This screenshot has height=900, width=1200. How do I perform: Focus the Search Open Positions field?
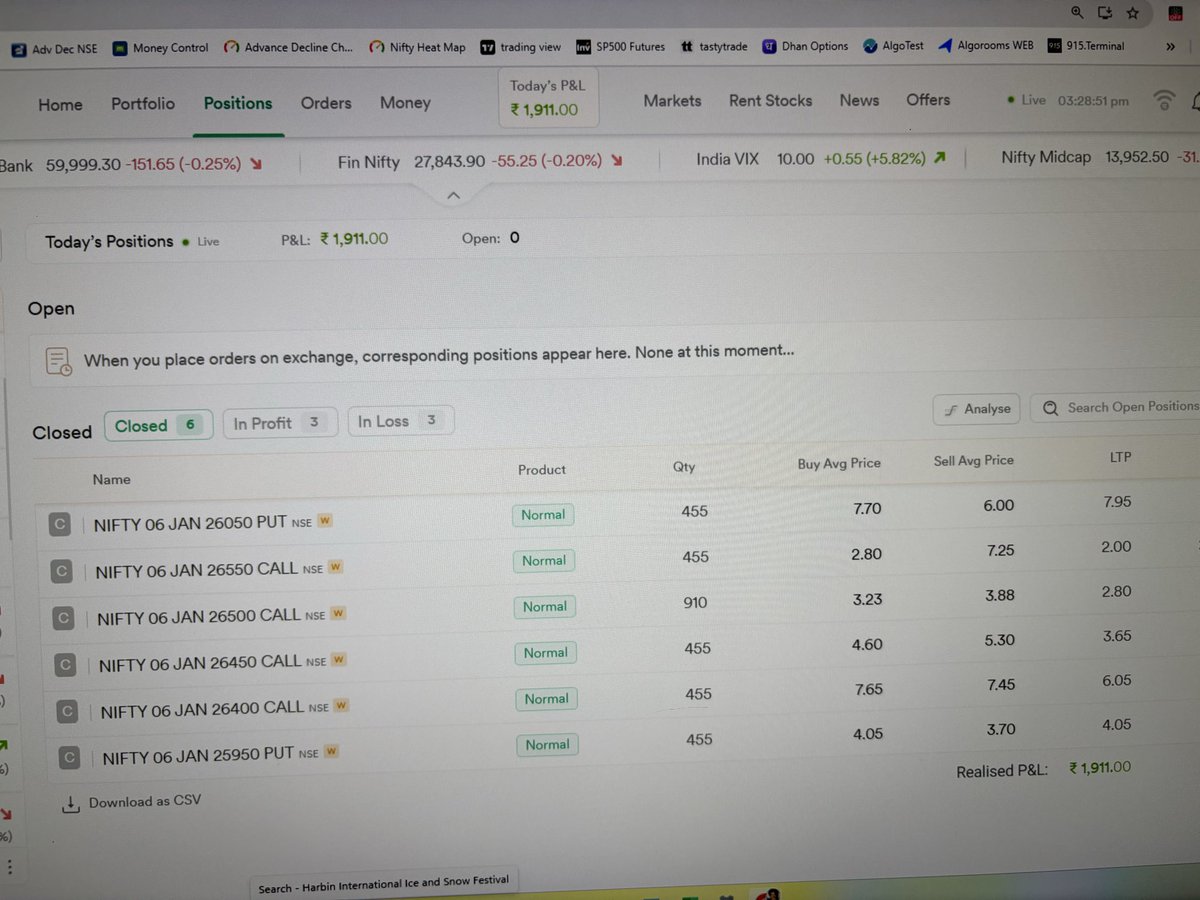tap(1115, 407)
